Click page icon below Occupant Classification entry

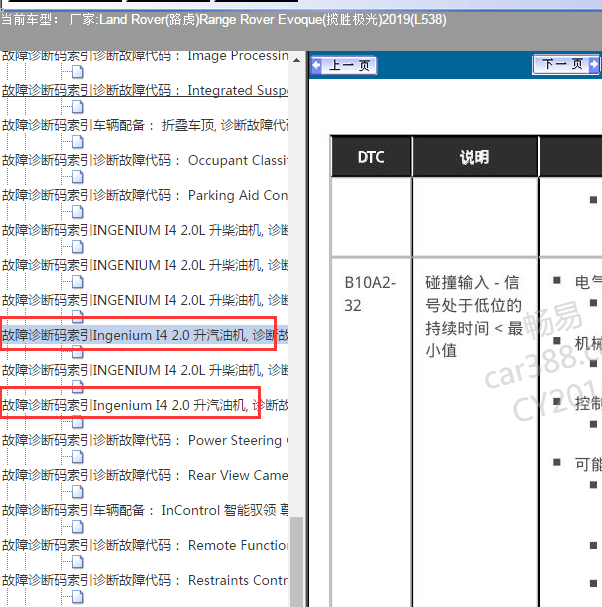[78, 177]
